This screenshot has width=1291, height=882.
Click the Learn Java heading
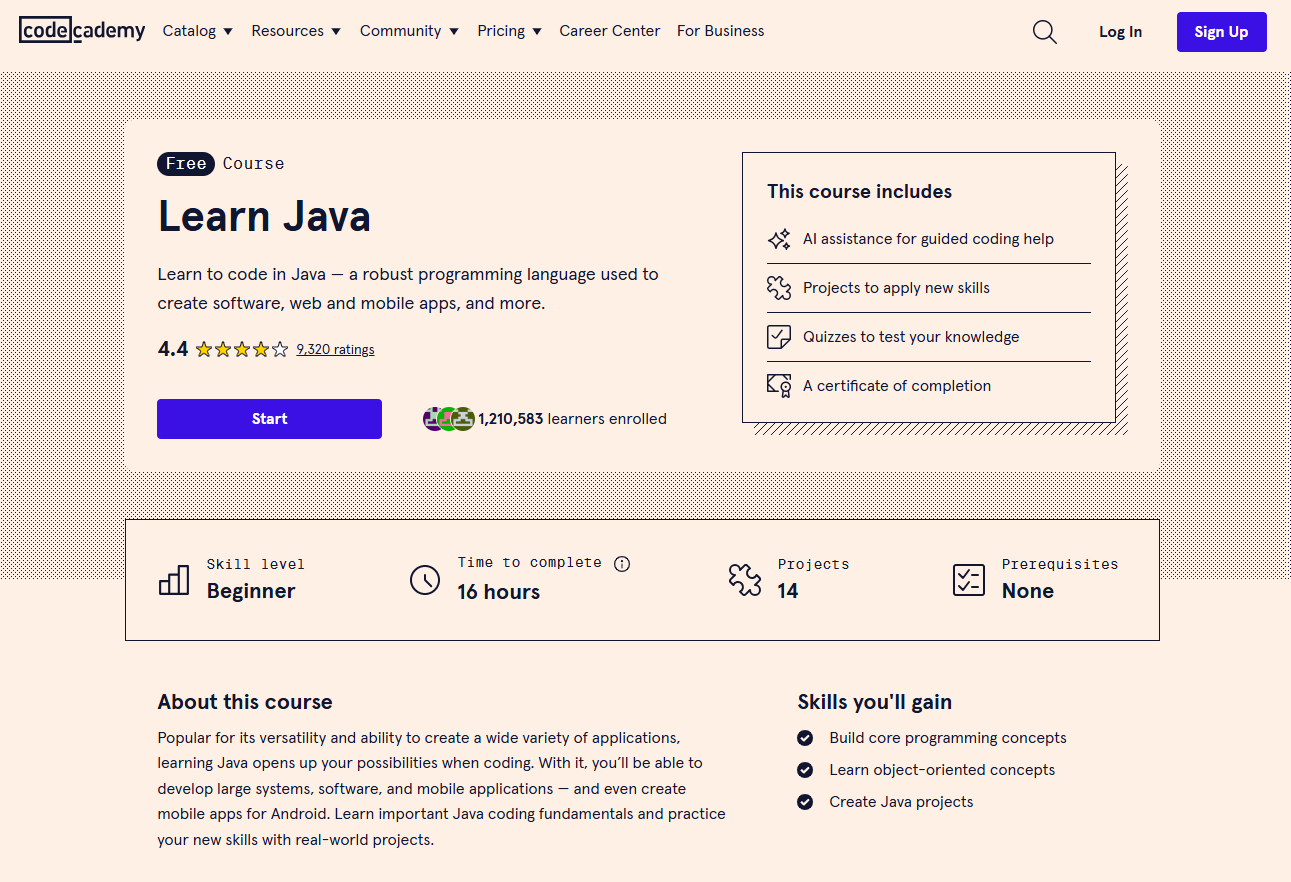tap(264, 217)
